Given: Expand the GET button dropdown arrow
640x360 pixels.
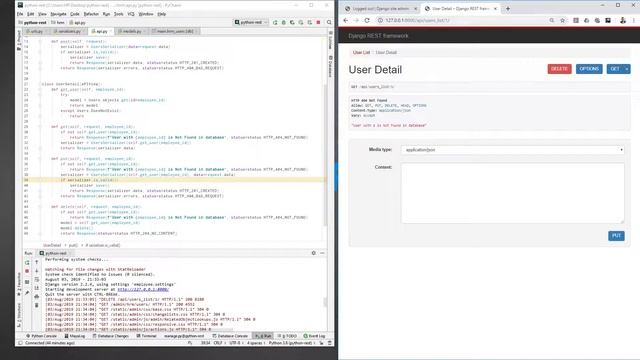Looking at the screenshot, I should [x=627, y=69].
